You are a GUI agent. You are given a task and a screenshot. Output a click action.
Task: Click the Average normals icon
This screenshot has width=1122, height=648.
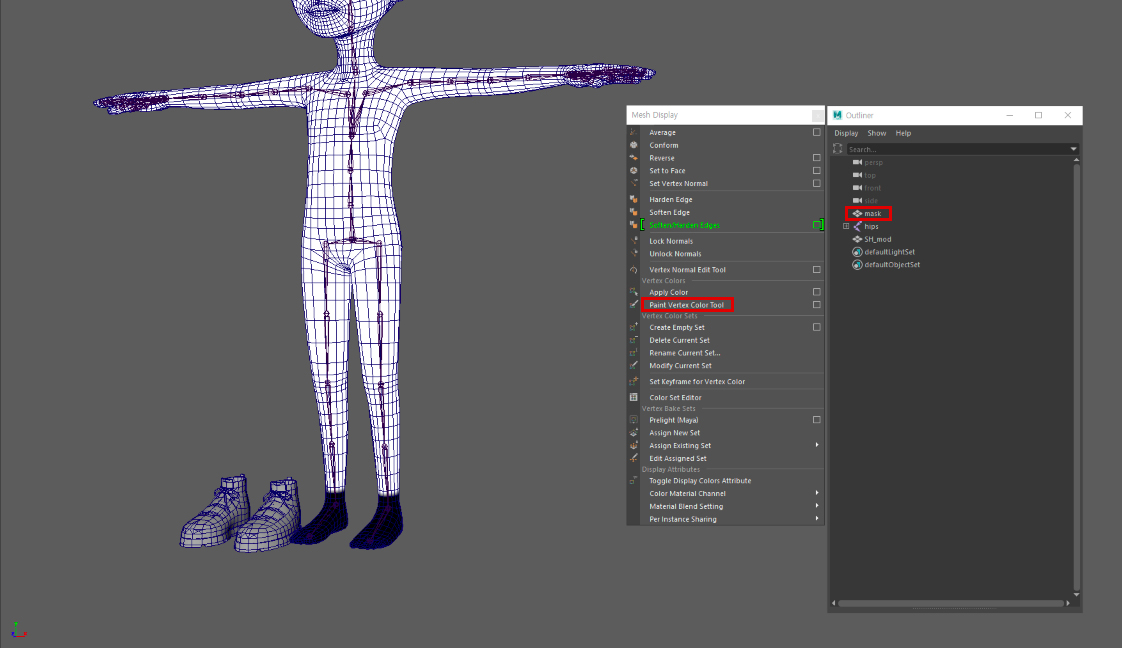click(x=633, y=132)
